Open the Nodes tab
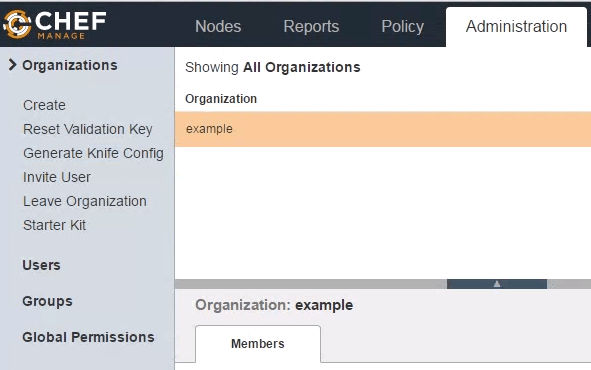The width and height of the screenshot is (591, 370). [218, 26]
